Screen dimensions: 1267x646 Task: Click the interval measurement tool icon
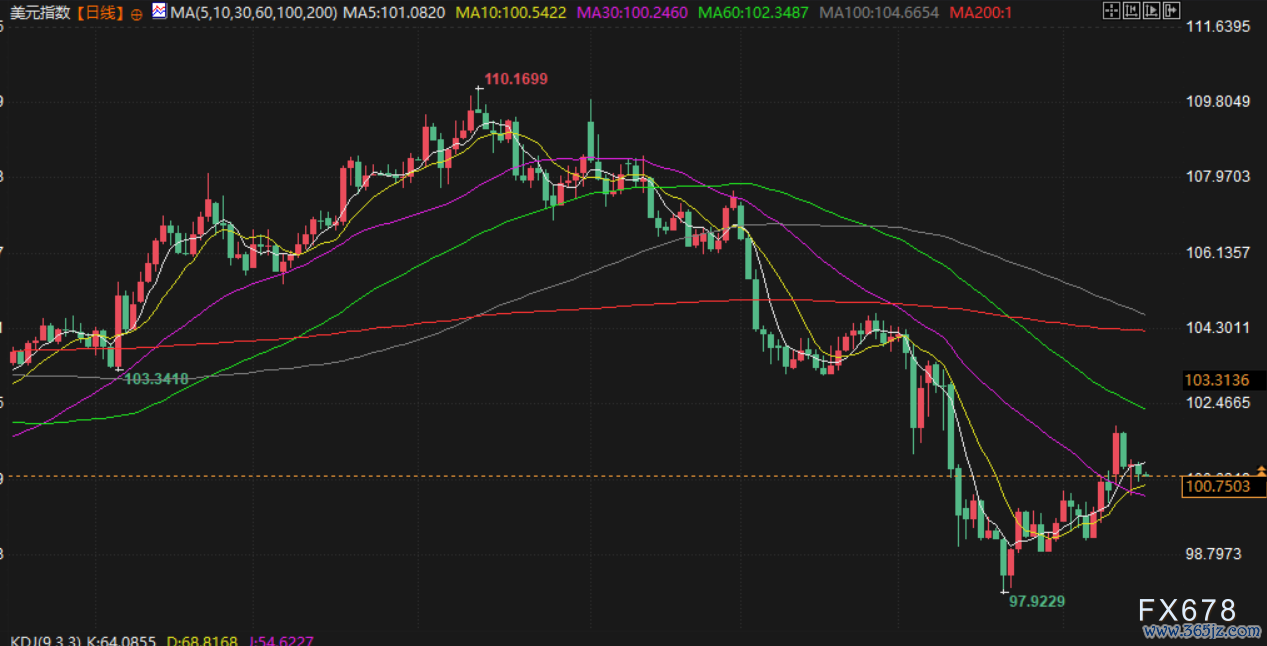point(1131,12)
